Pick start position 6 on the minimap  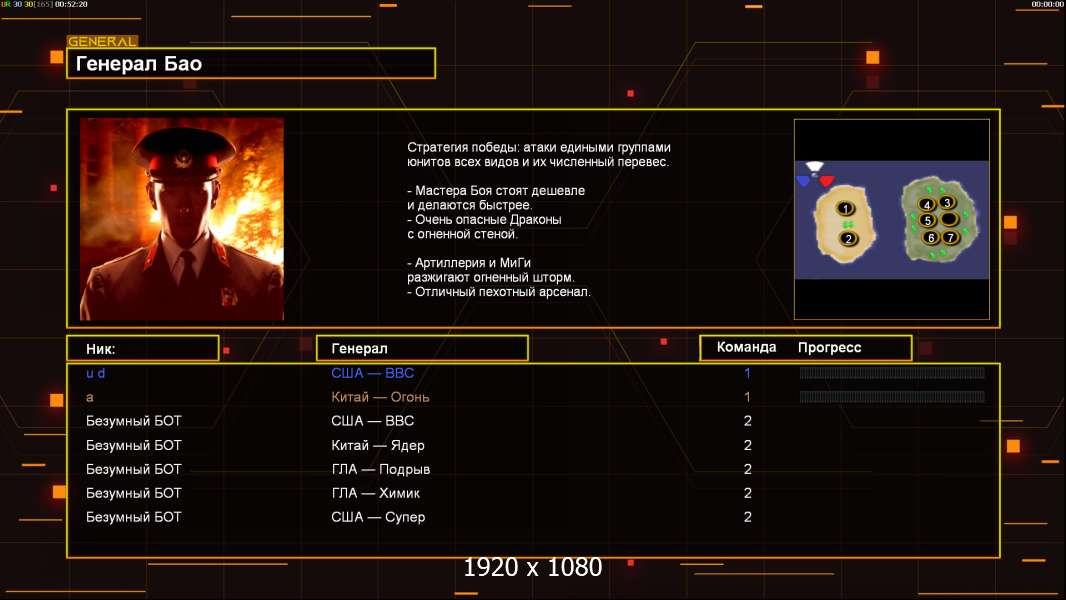[931, 237]
